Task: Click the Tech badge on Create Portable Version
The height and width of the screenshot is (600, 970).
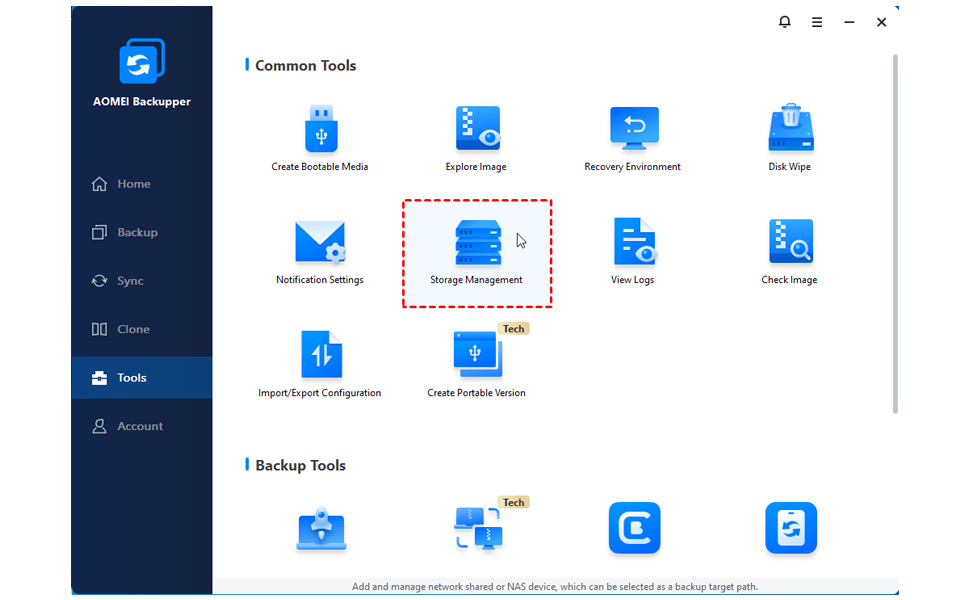Action: [x=513, y=328]
